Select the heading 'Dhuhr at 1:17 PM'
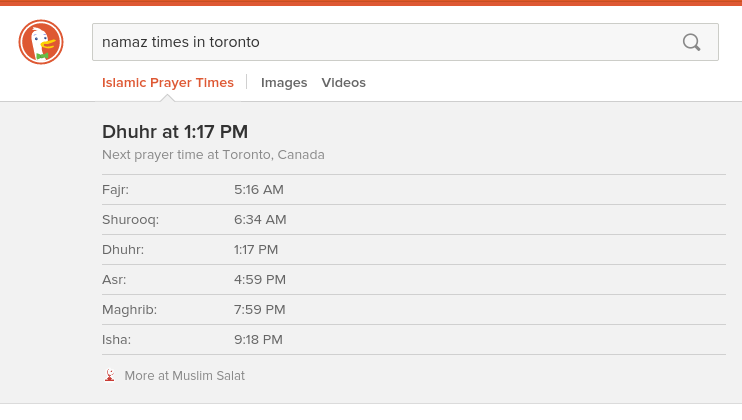This screenshot has height=420, width=742. (175, 131)
